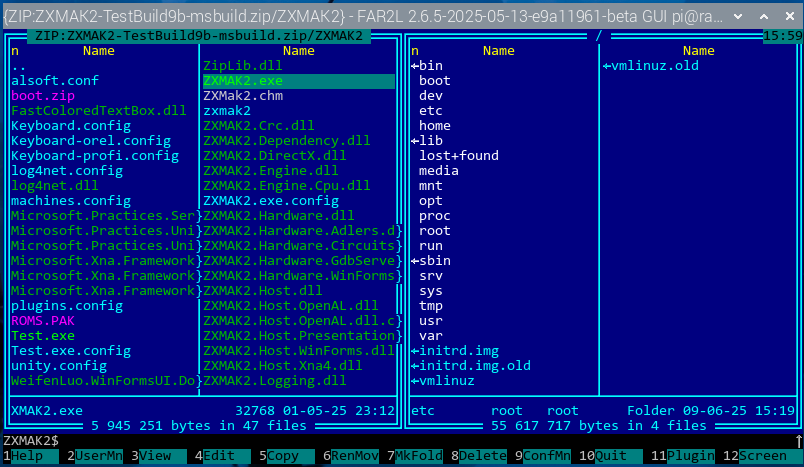Image resolution: width=804 pixels, height=467 pixels.
Task: Select plugins.config file
Action: click(67, 306)
